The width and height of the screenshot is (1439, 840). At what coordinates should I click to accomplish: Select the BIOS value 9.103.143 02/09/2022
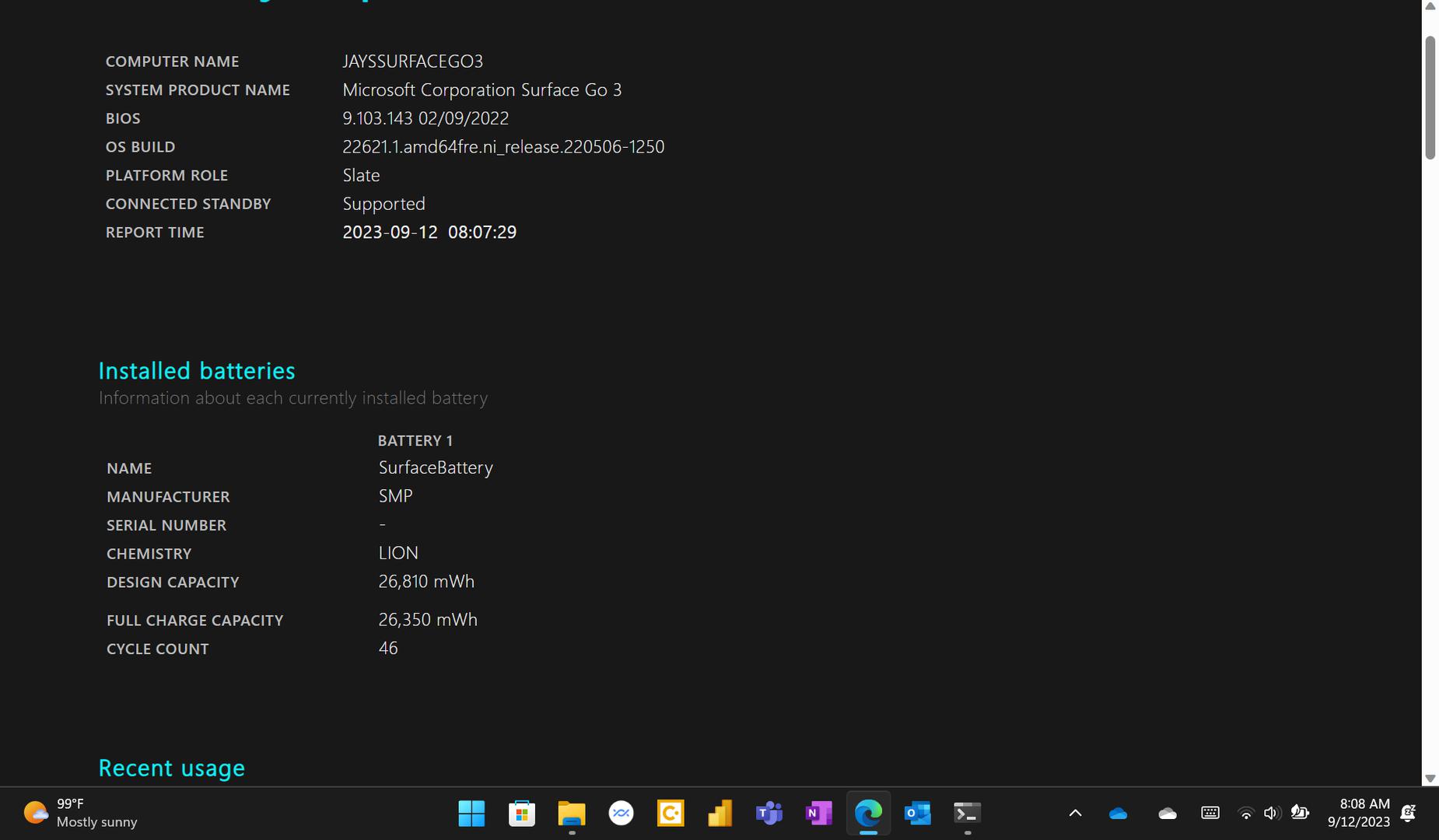[x=425, y=118]
